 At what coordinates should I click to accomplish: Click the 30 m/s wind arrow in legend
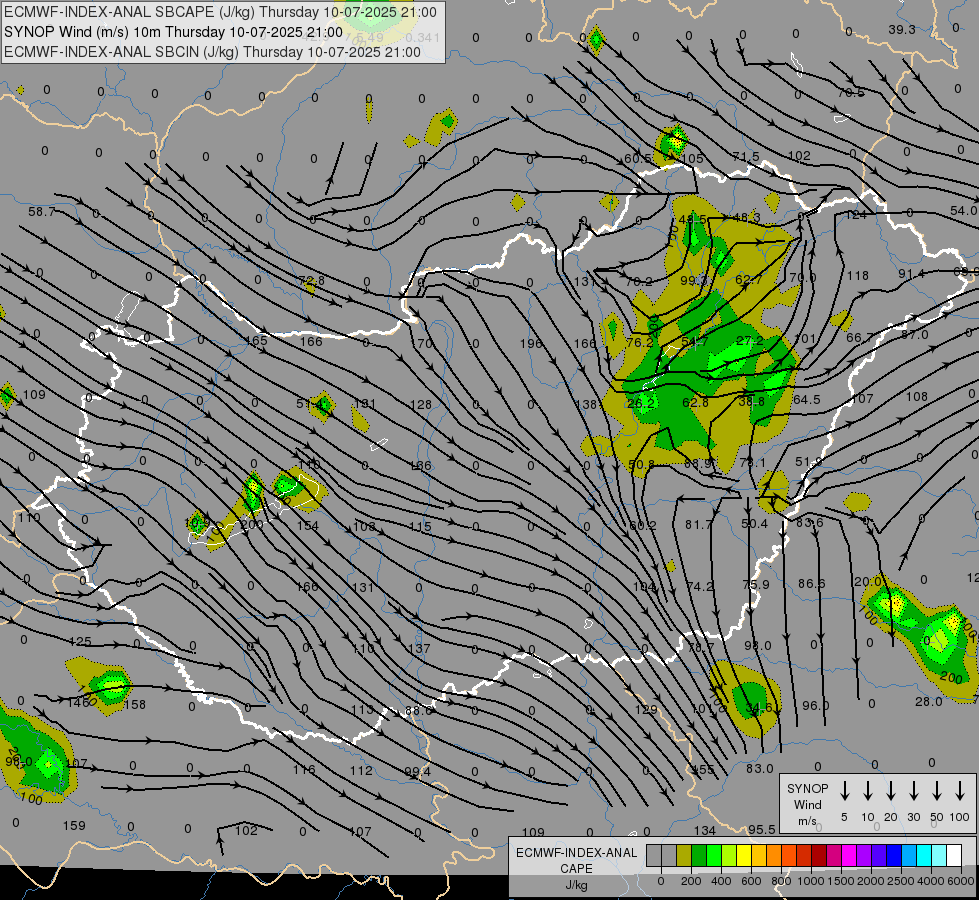coord(913,791)
